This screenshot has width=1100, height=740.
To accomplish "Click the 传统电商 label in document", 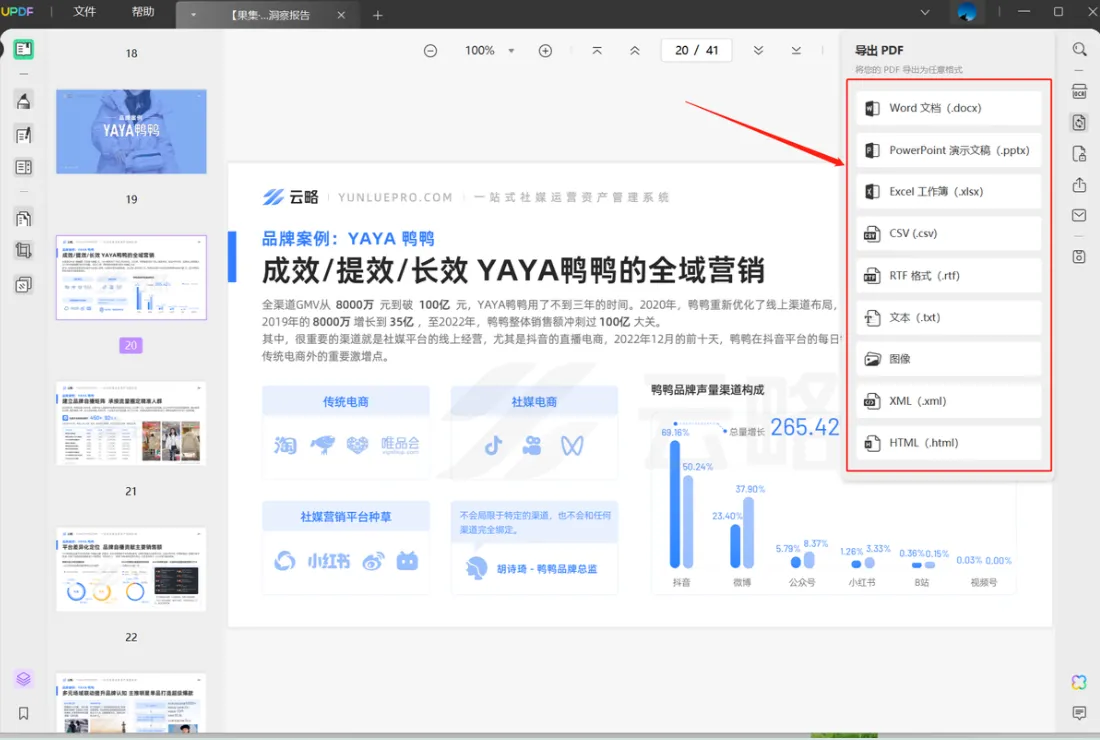I will [345, 402].
